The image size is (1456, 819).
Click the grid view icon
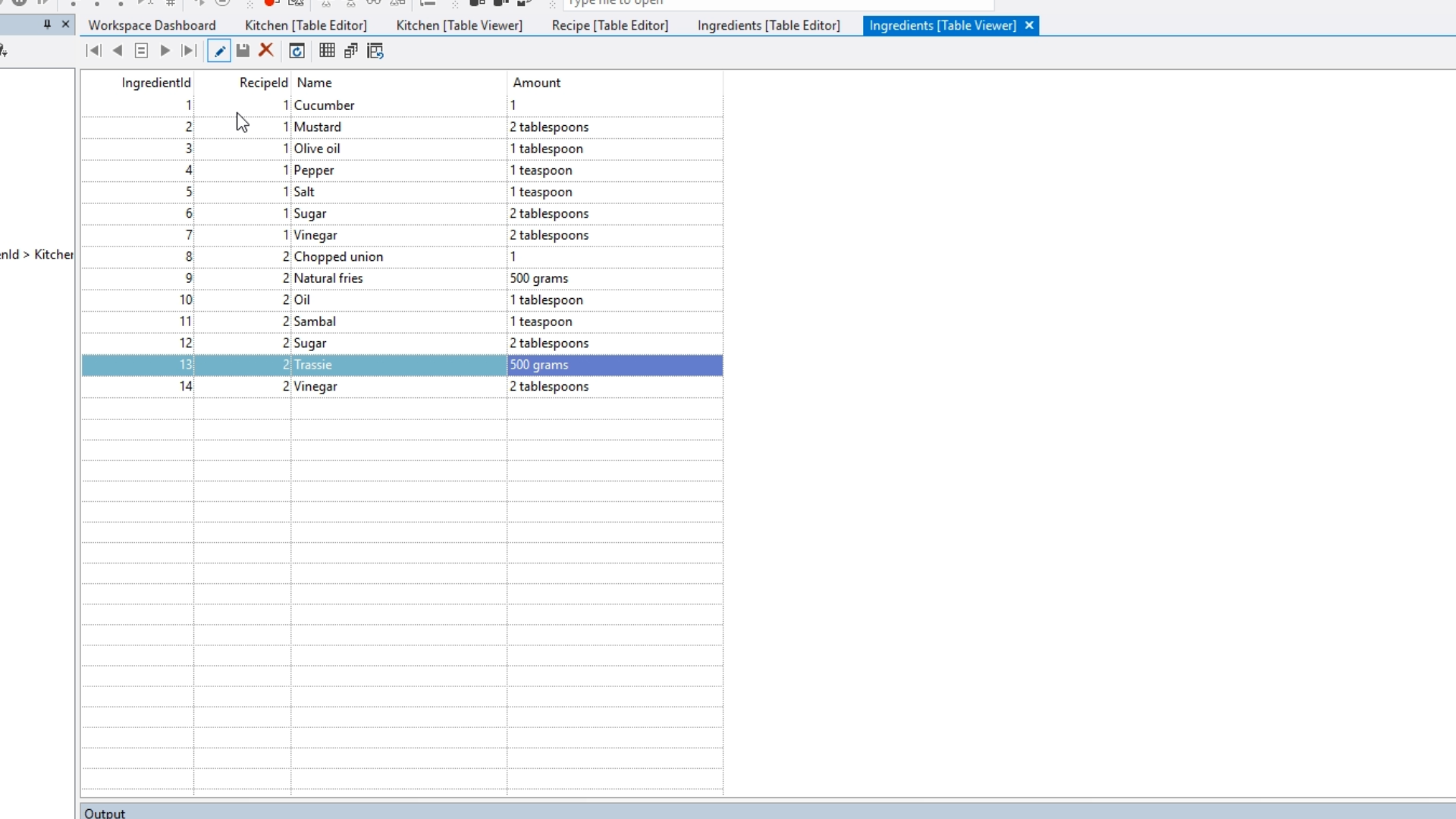coord(327,51)
